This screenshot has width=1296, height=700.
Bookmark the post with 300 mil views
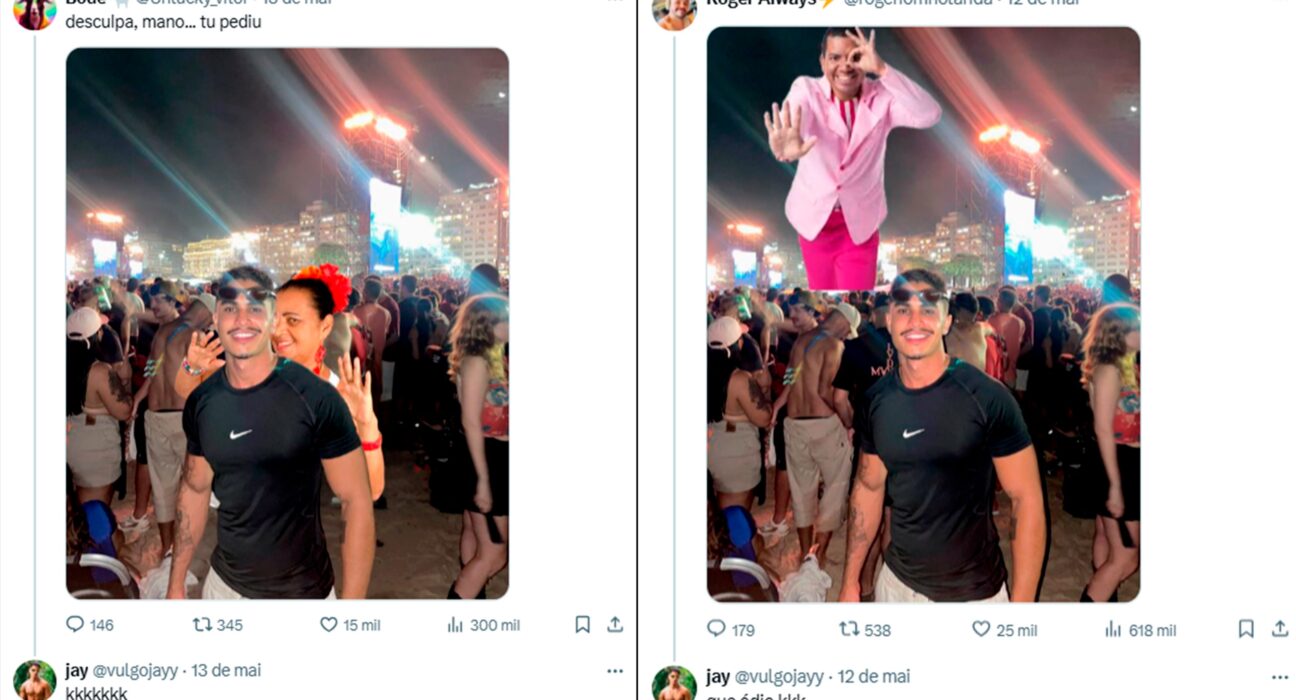click(x=582, y=625)
